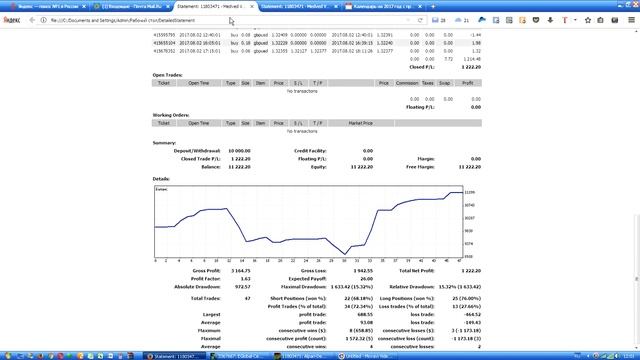
Task: Open a new tab with plus button
Action: [433, 7]
